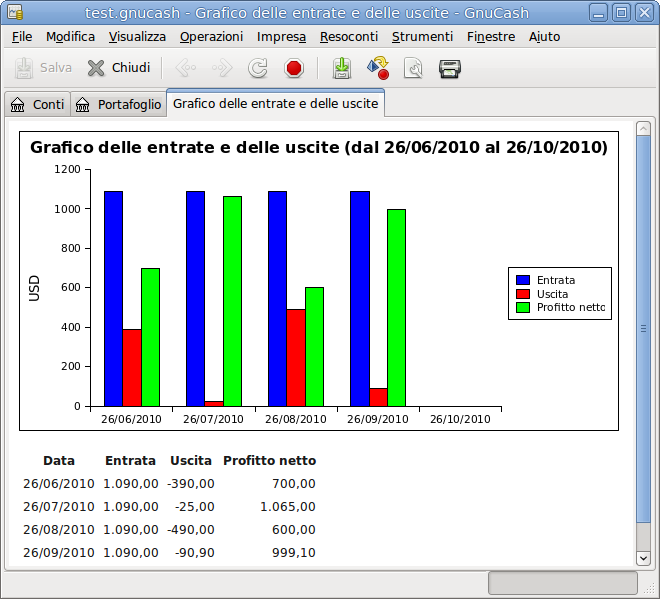
Task: Click the Export report icon with green arrow
Action: pos(342,68)
